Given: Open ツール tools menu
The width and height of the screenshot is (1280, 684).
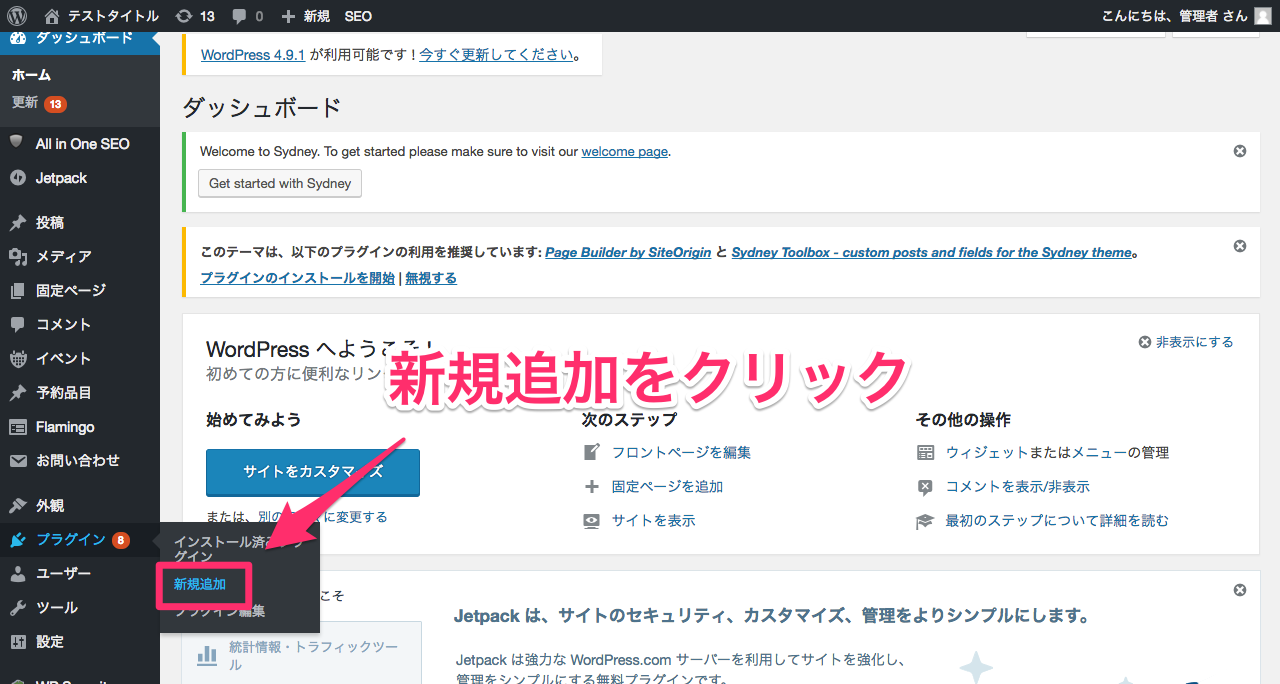Looking at the screenshot, I should (80, 608).
